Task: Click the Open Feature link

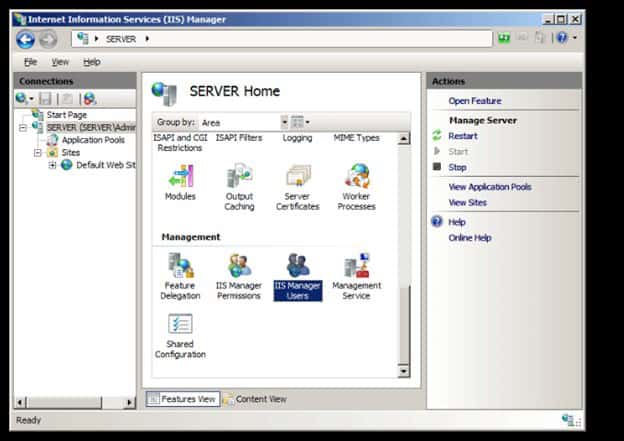Action: [475, 101]
